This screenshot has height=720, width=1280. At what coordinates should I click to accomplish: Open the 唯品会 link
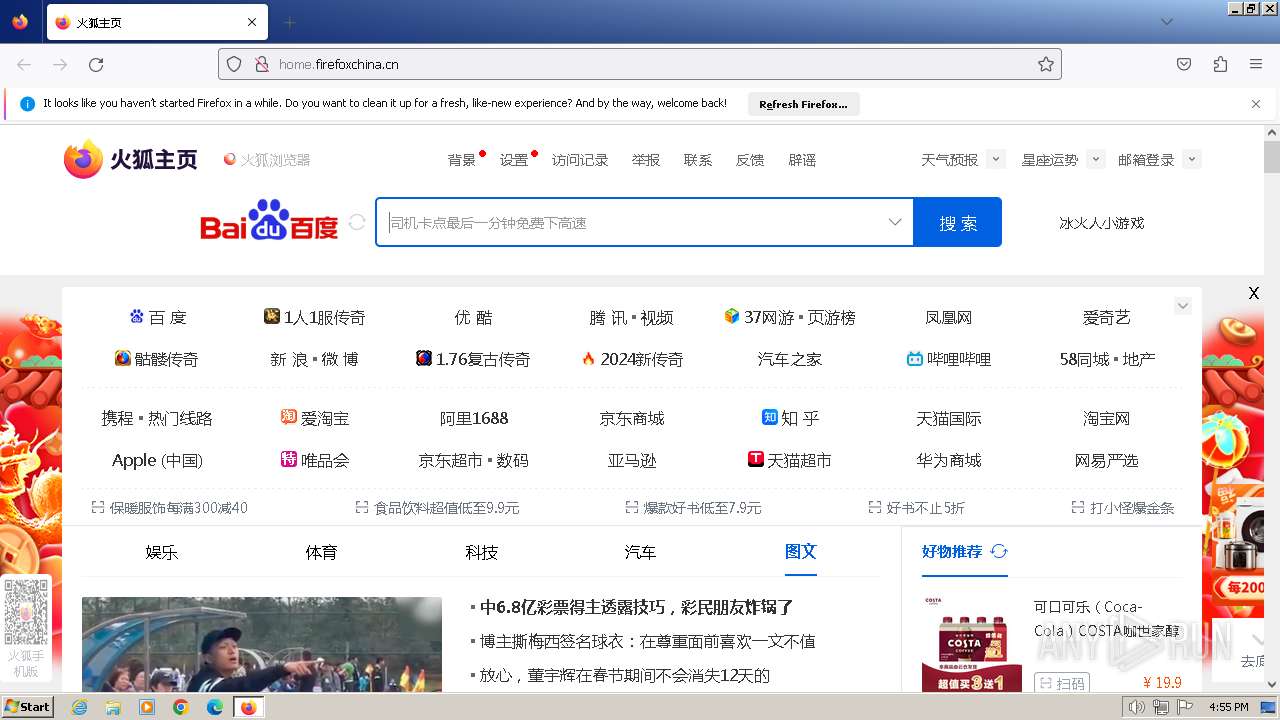[x=315, y=460]
